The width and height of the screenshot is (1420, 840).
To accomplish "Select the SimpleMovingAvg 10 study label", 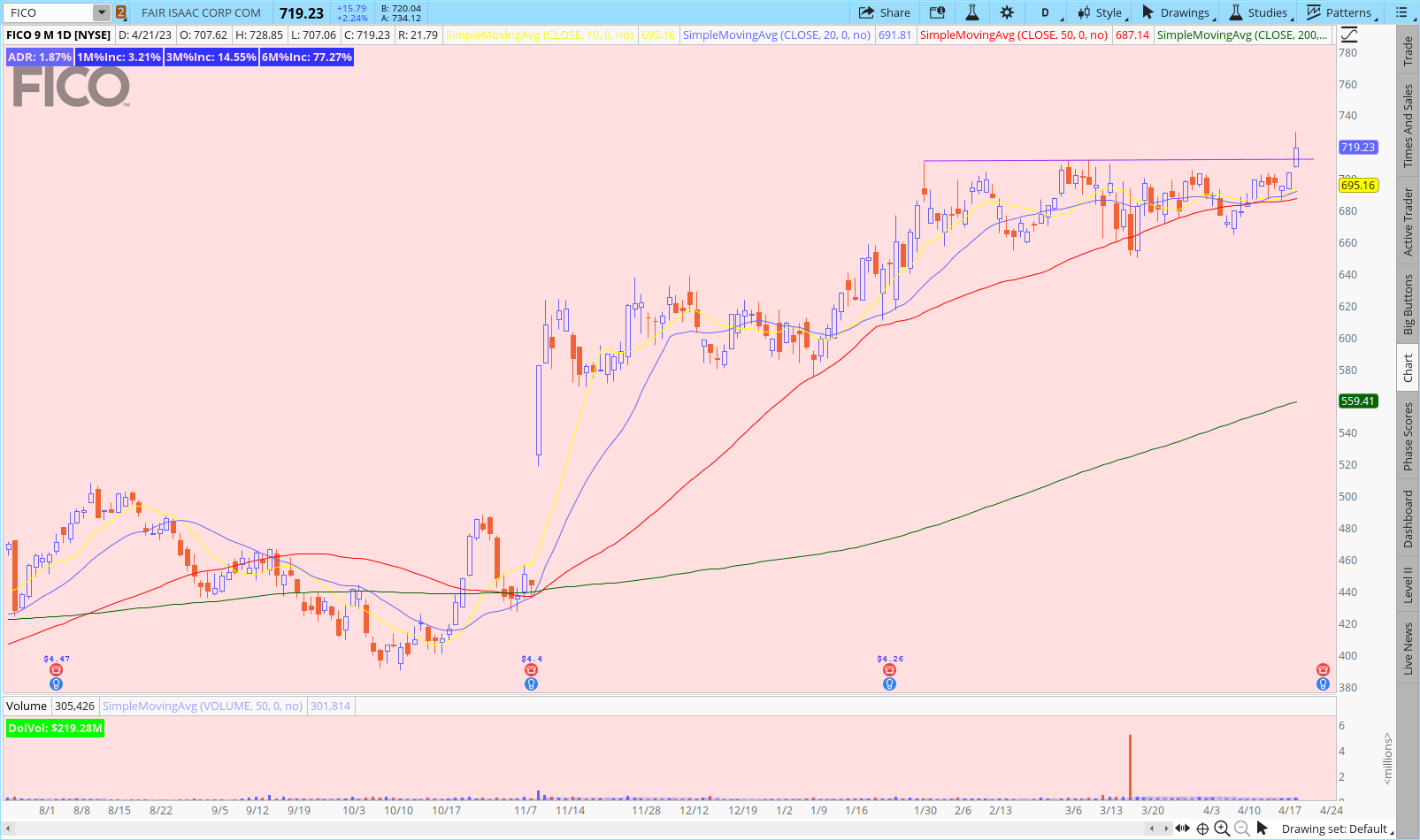I will (x=541, y=35).
